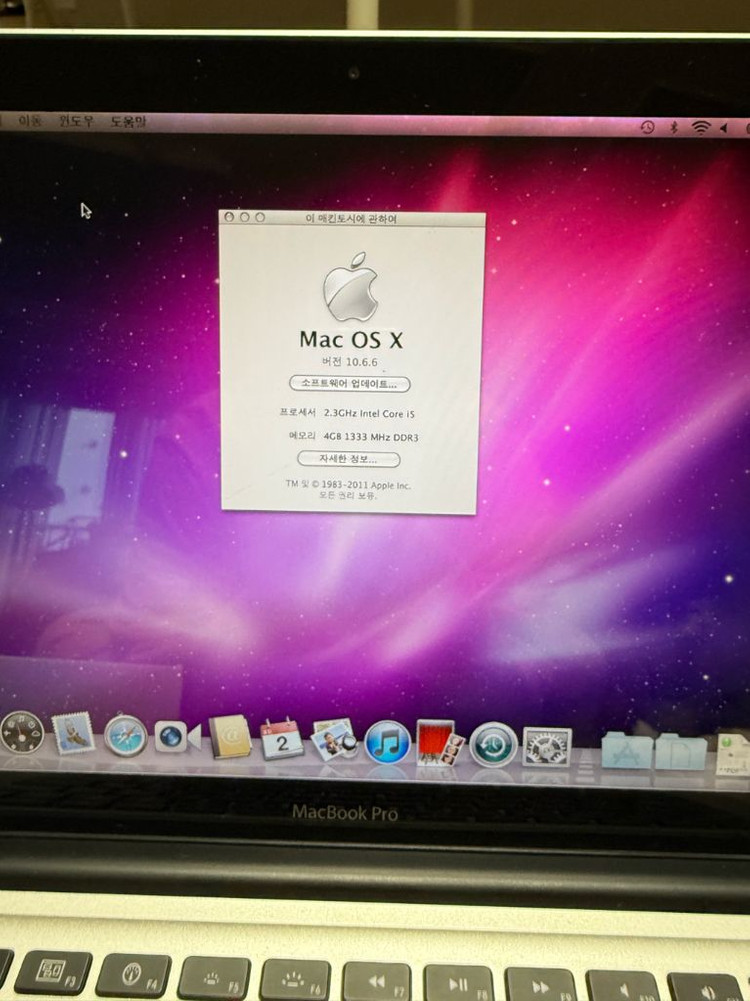Launch Mail from the Dock
750x1001 pixels.
(73, 734)
